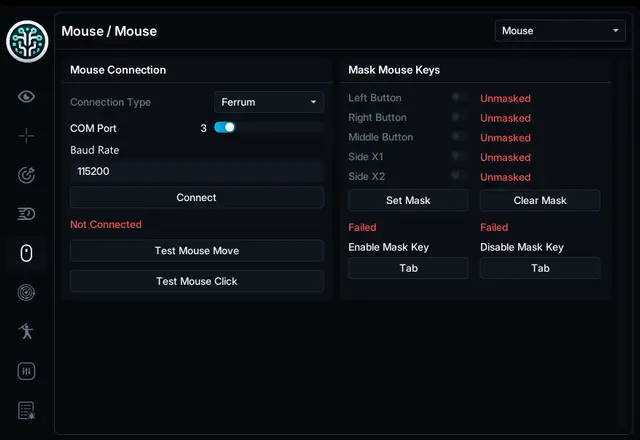Toggle Middle Button mask switch
640x440 pixels.
click(x=459, y=136)
